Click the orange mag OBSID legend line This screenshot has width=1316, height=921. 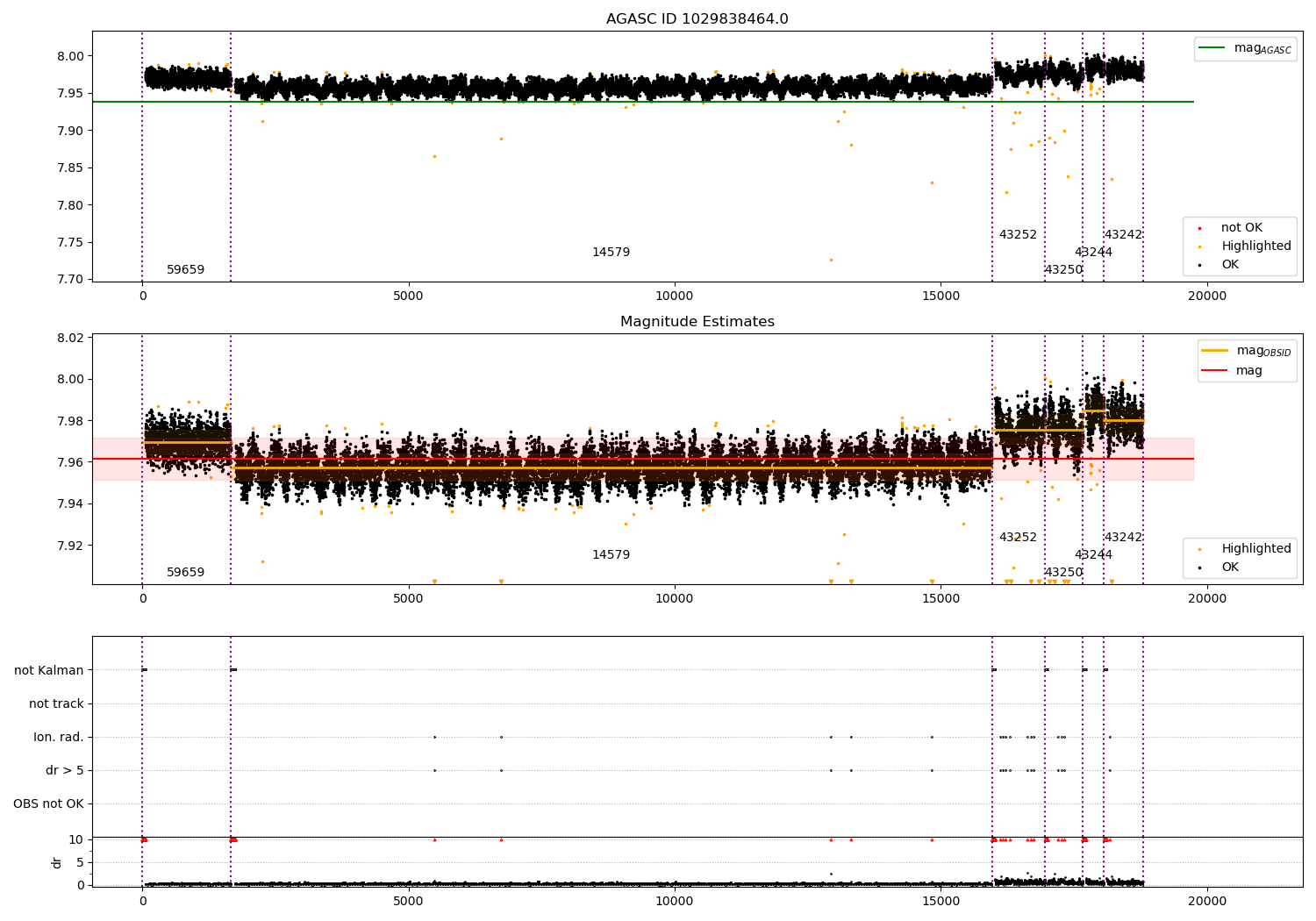[x=1215, y=351]
